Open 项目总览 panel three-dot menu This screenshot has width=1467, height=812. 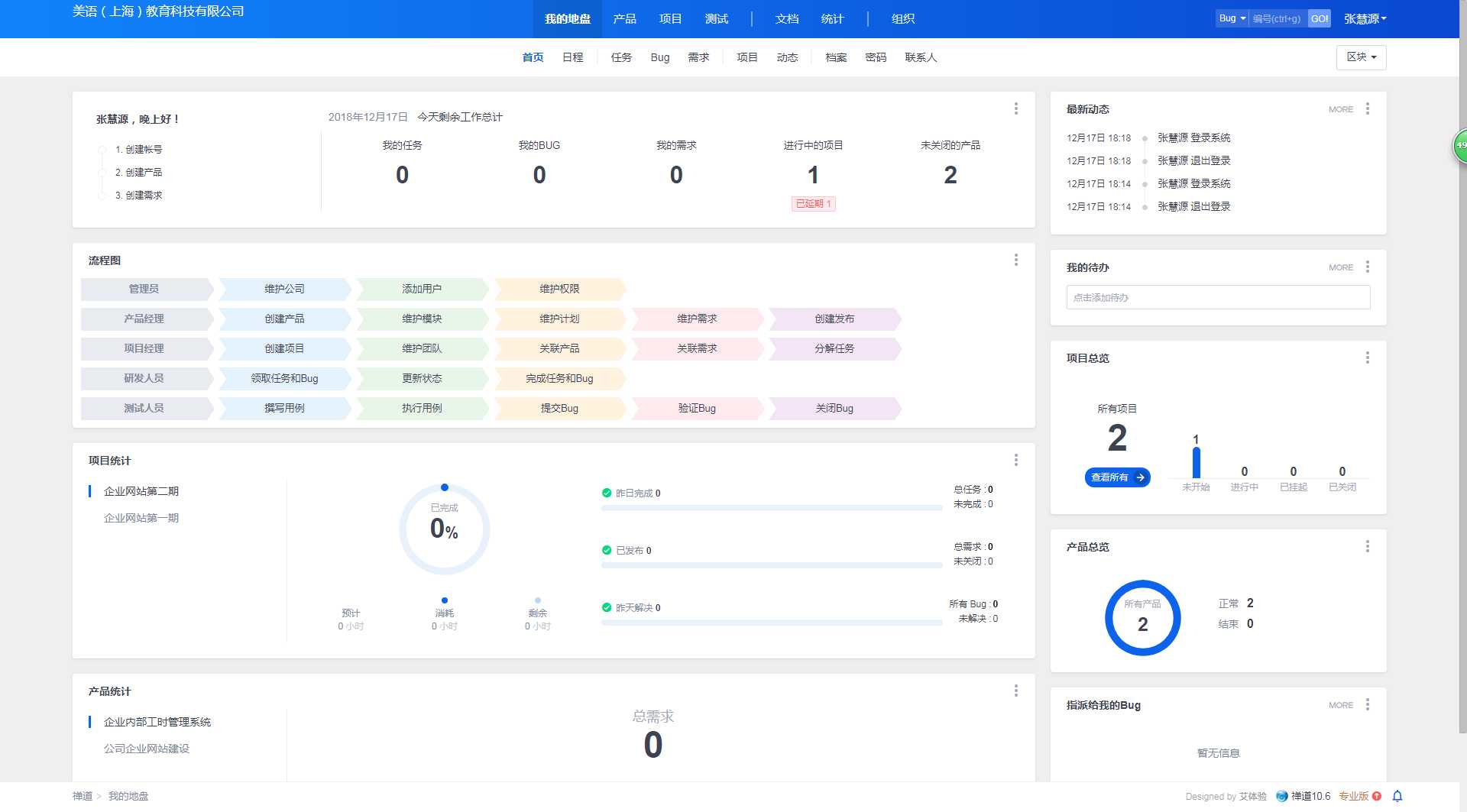click(1367, 357)
